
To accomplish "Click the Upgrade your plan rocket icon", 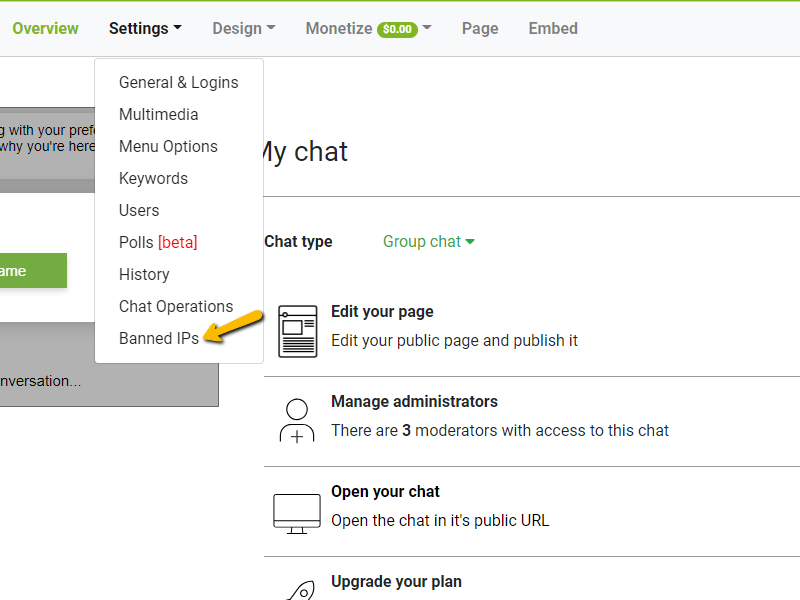I will tap(299, 590).
